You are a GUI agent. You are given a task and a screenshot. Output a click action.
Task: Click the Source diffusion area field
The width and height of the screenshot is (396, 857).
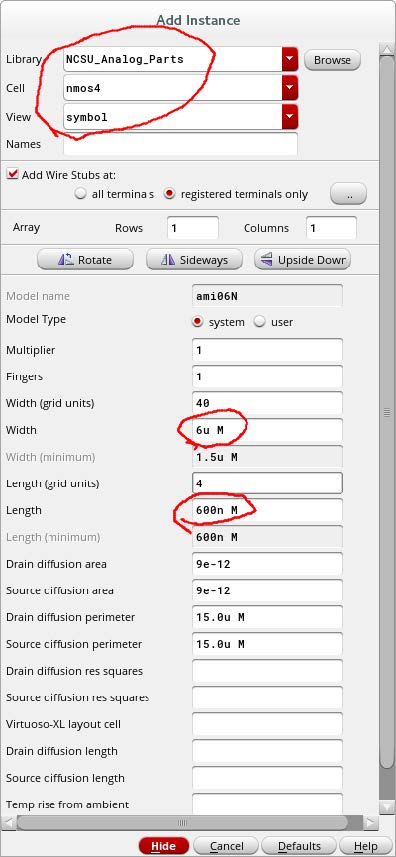[268, 590]
